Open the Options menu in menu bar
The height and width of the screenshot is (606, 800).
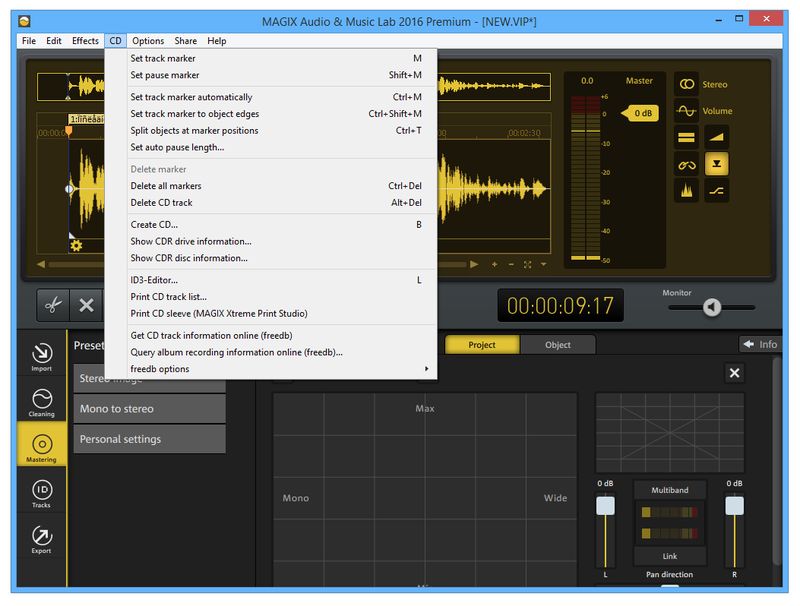tap(148, 41)
